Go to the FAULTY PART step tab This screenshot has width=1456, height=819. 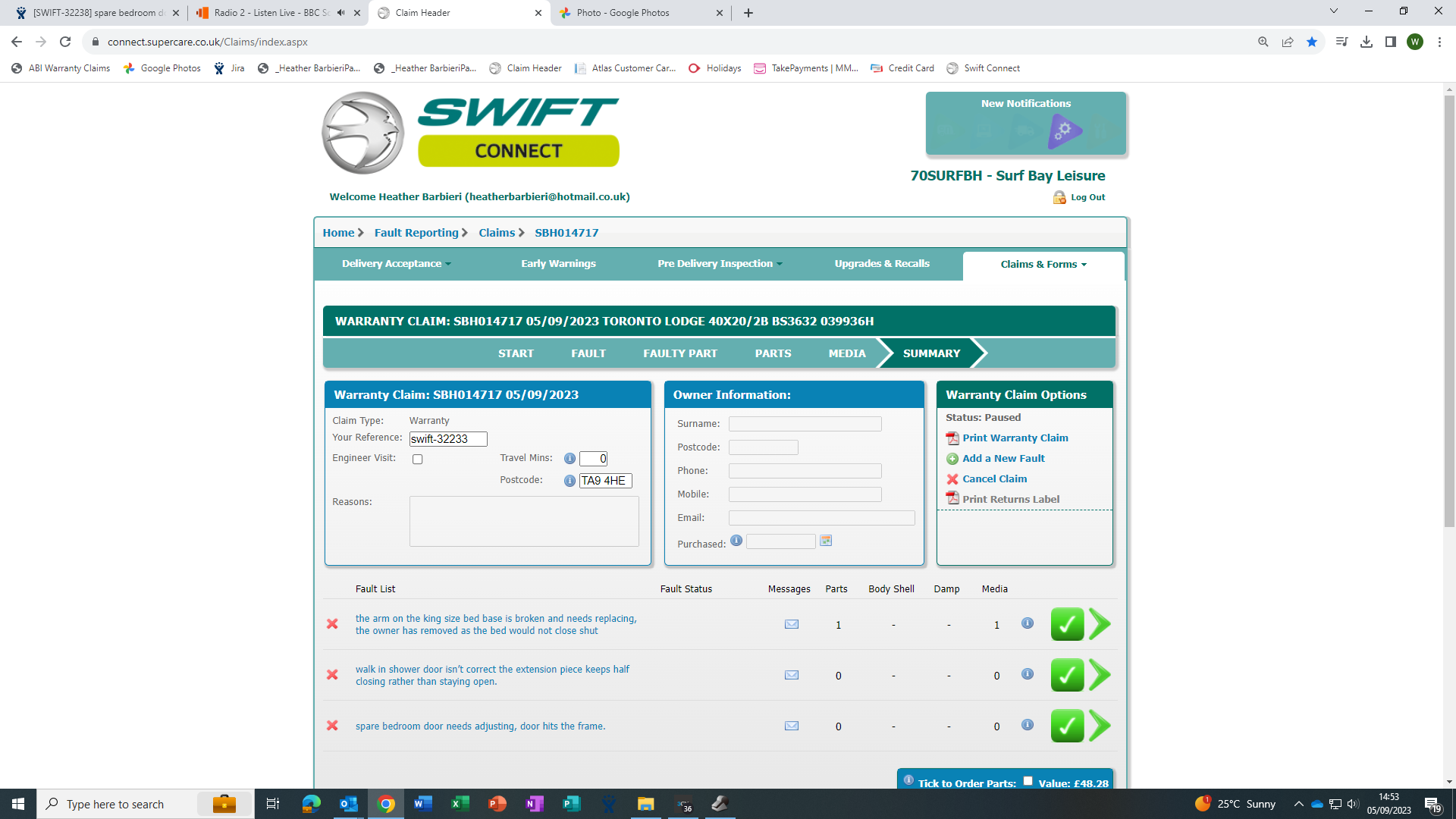pyautogui.click(x=679, y=353)
